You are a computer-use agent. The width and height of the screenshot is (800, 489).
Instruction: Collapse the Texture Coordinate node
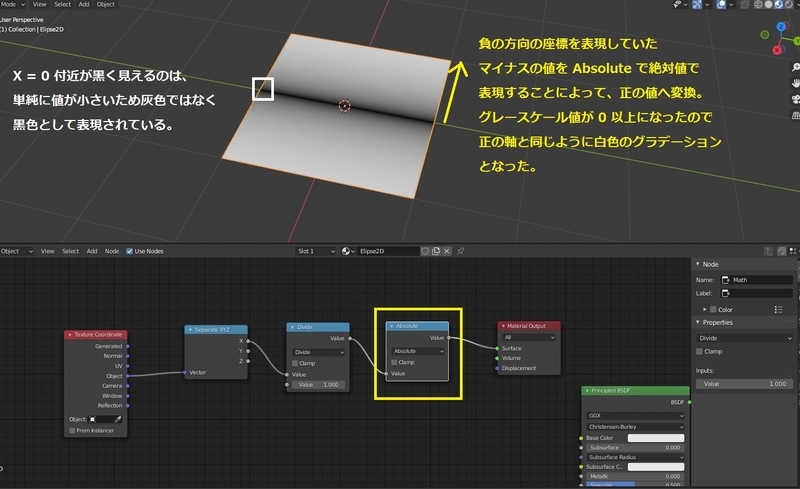(70, 335)
